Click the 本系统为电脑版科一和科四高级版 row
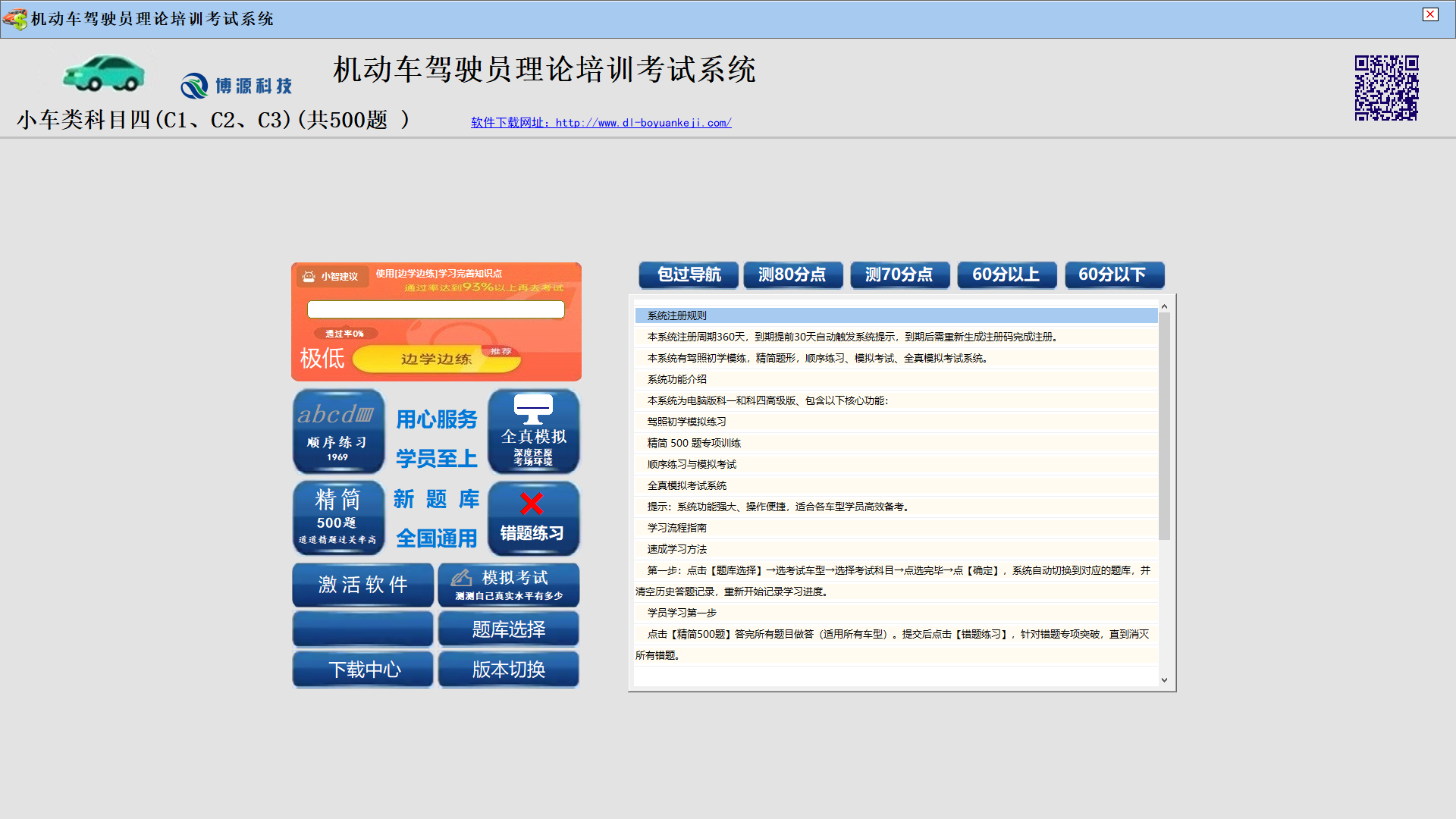1456x819 pixels. [x=896, y=400]
